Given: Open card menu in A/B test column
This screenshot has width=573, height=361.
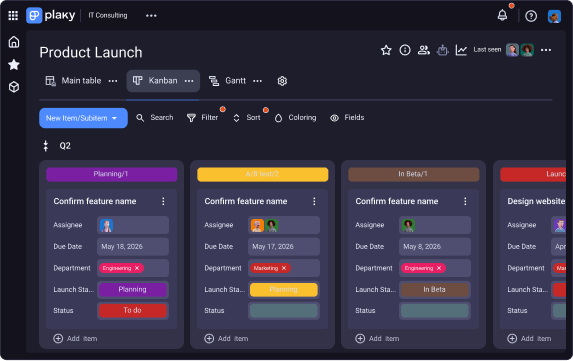Looking at the screenshot, I should coord(314,201).
